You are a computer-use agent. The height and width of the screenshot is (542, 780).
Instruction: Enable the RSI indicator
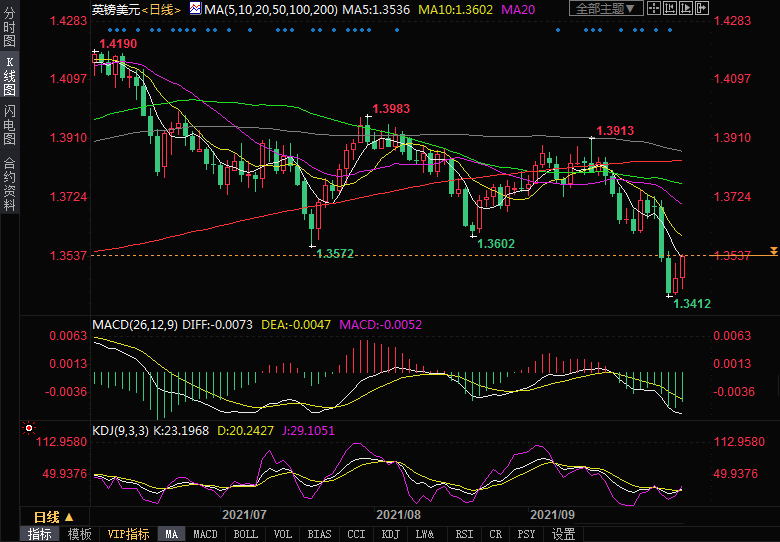pyautogui.click(x=465, y=534)
